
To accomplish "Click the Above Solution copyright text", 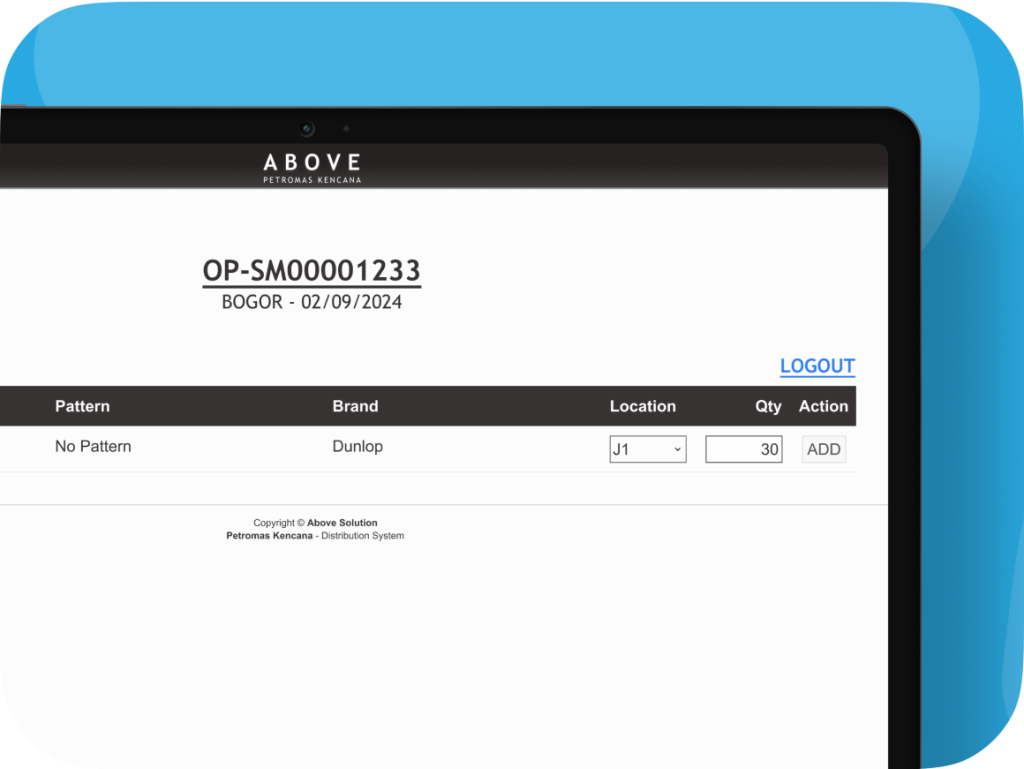I will point(342,523).
